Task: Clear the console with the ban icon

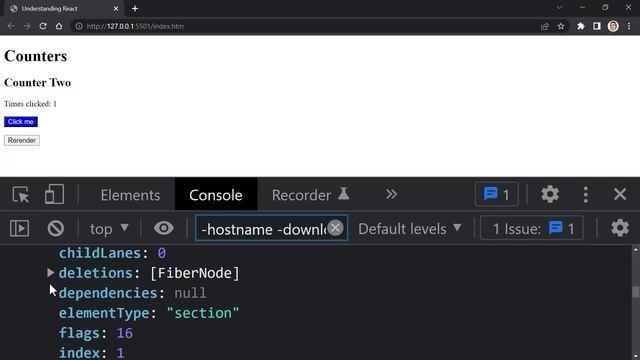Action: coord(56,229)
